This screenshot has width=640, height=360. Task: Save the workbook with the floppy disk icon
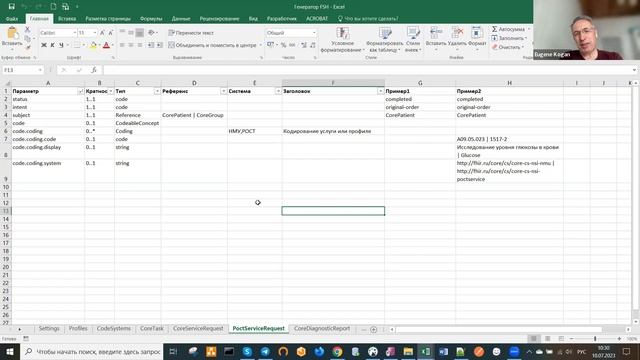[x=11, y=7]
